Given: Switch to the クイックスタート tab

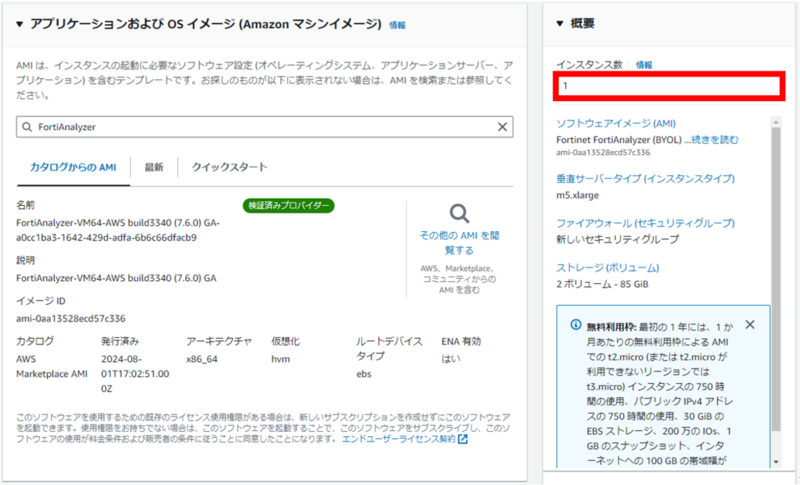Looking at the screenshot, I should (x=229, y=167).
